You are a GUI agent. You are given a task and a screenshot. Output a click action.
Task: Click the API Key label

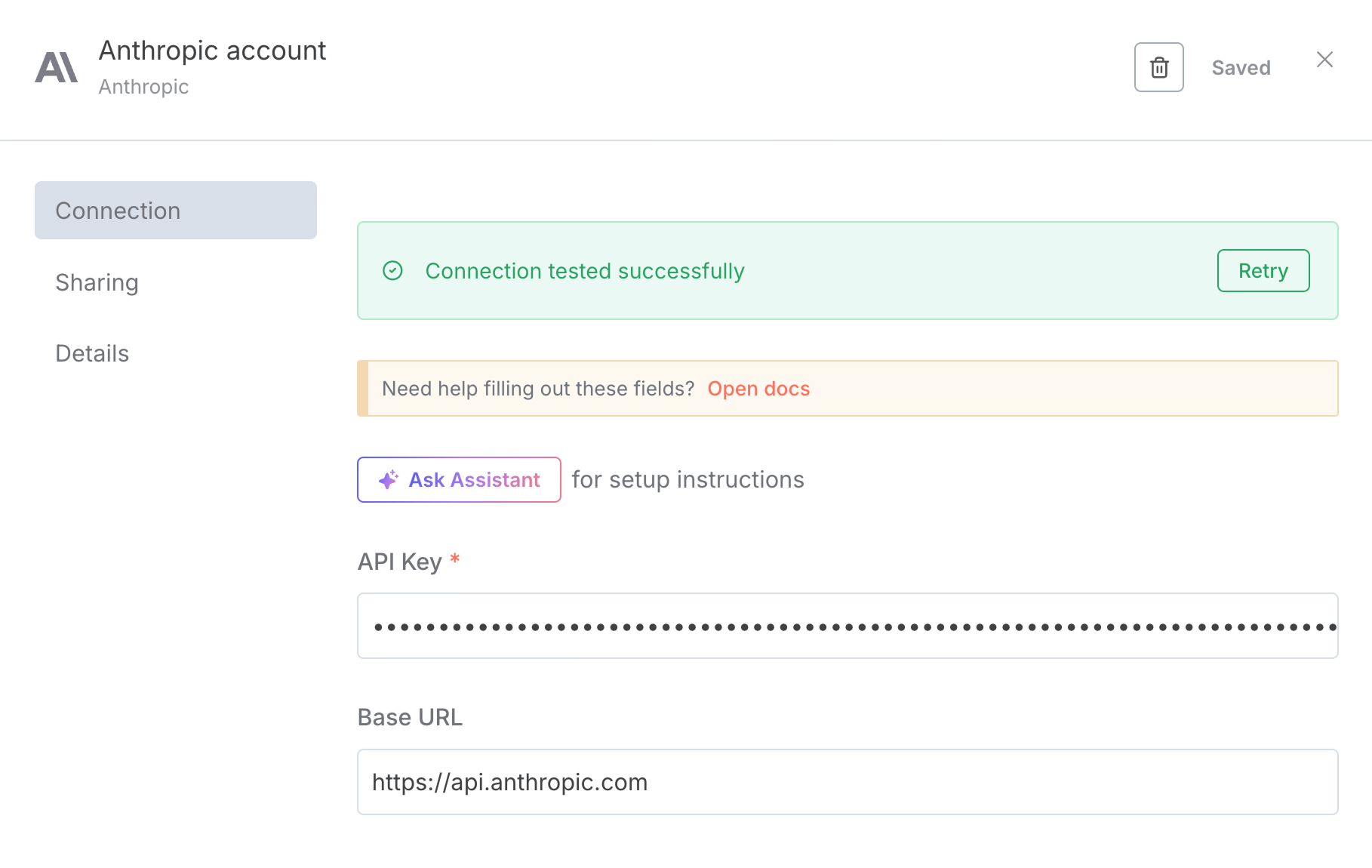(x=399, y=562)
